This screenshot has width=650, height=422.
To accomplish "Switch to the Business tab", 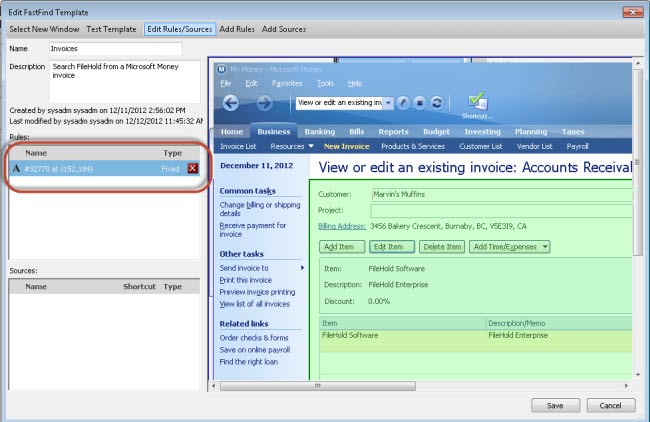I will [274, 131].
